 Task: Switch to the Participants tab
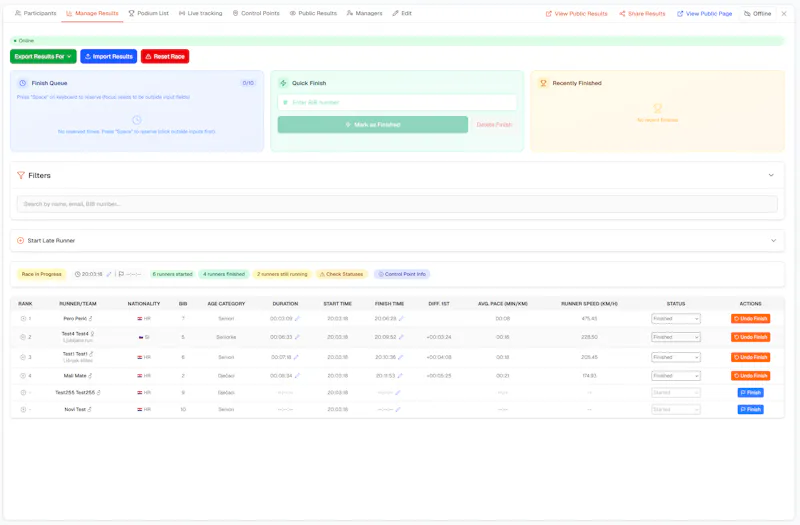tap(36, 13)
